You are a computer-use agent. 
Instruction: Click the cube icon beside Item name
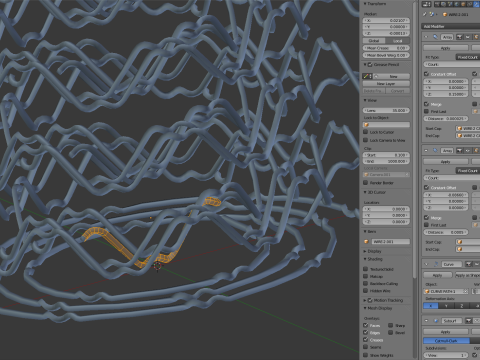click(x=366, y=241)
